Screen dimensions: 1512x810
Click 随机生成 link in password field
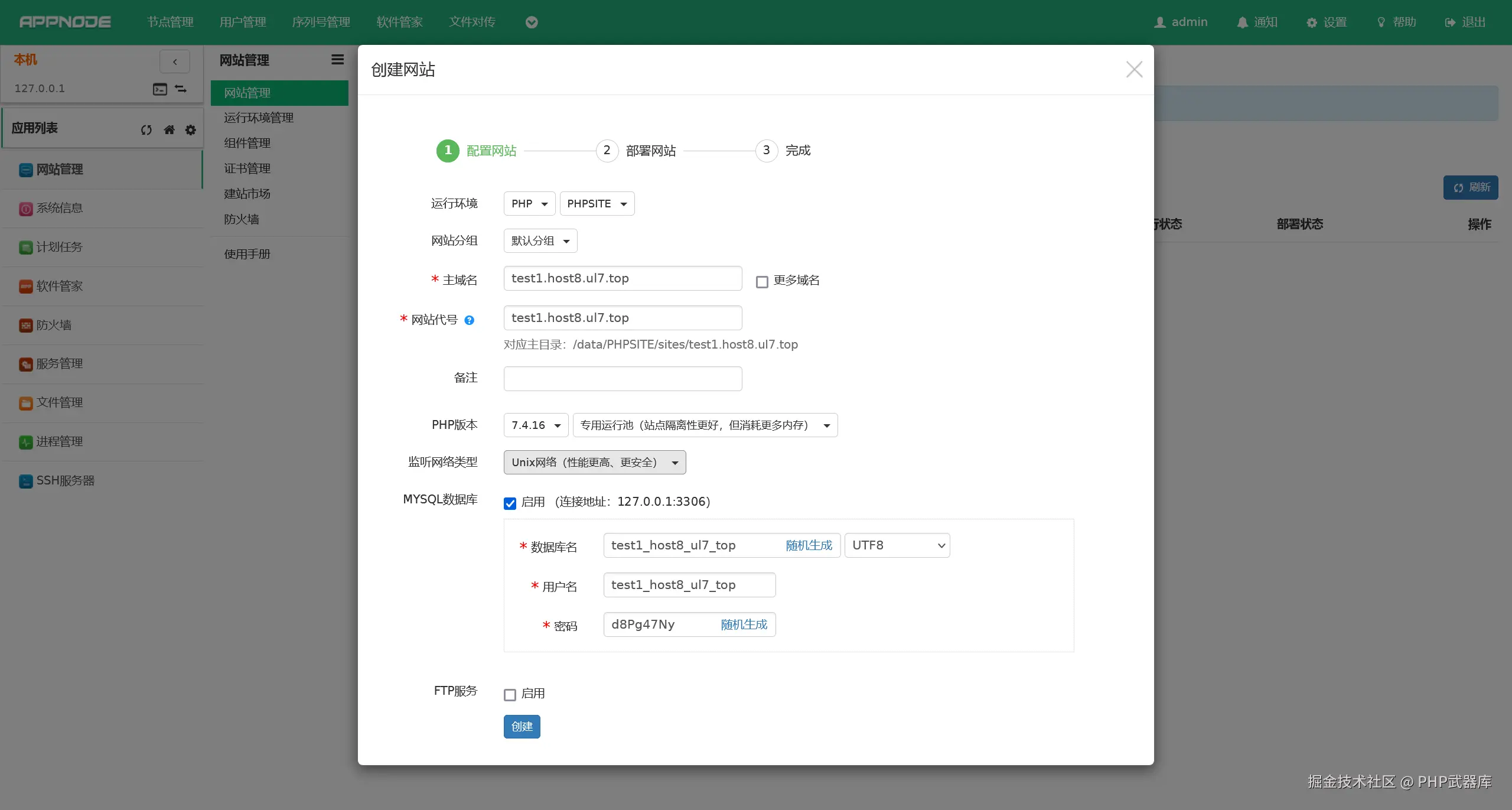[744, 624]
